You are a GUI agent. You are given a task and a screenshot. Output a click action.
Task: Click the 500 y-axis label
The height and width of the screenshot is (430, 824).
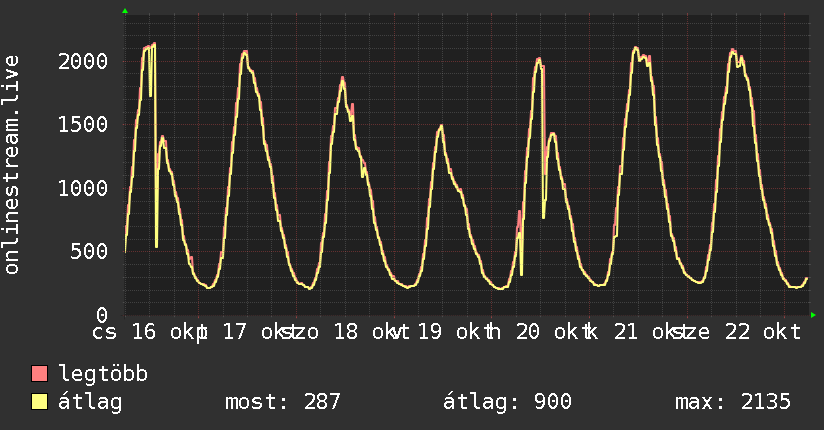[x=89, y=251]
